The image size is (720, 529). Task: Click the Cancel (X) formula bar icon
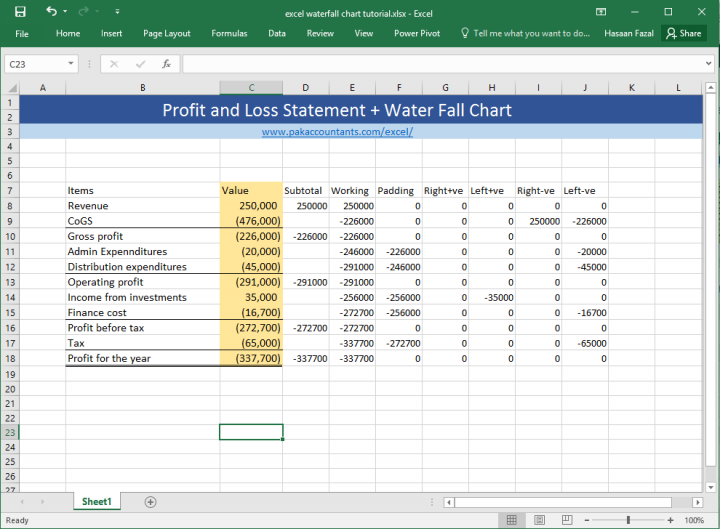pos(114,64)
